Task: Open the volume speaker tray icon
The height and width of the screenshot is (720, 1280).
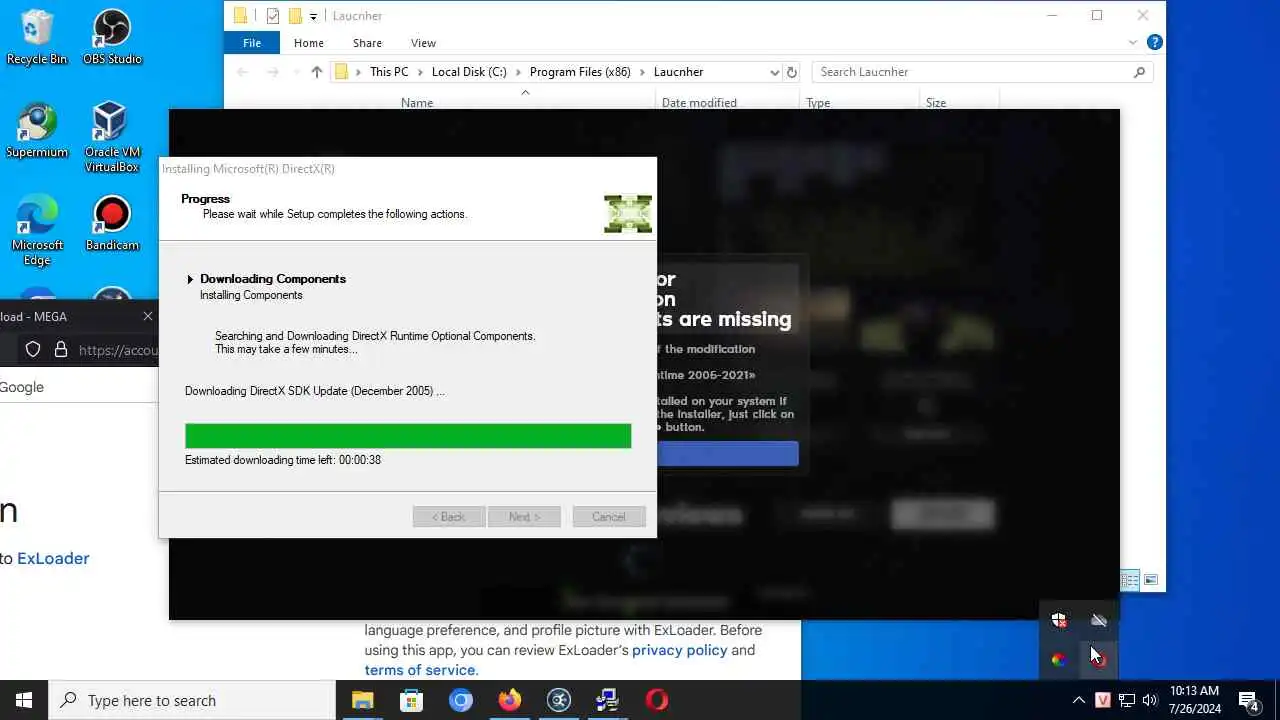Action: (x=1150, y=700)
